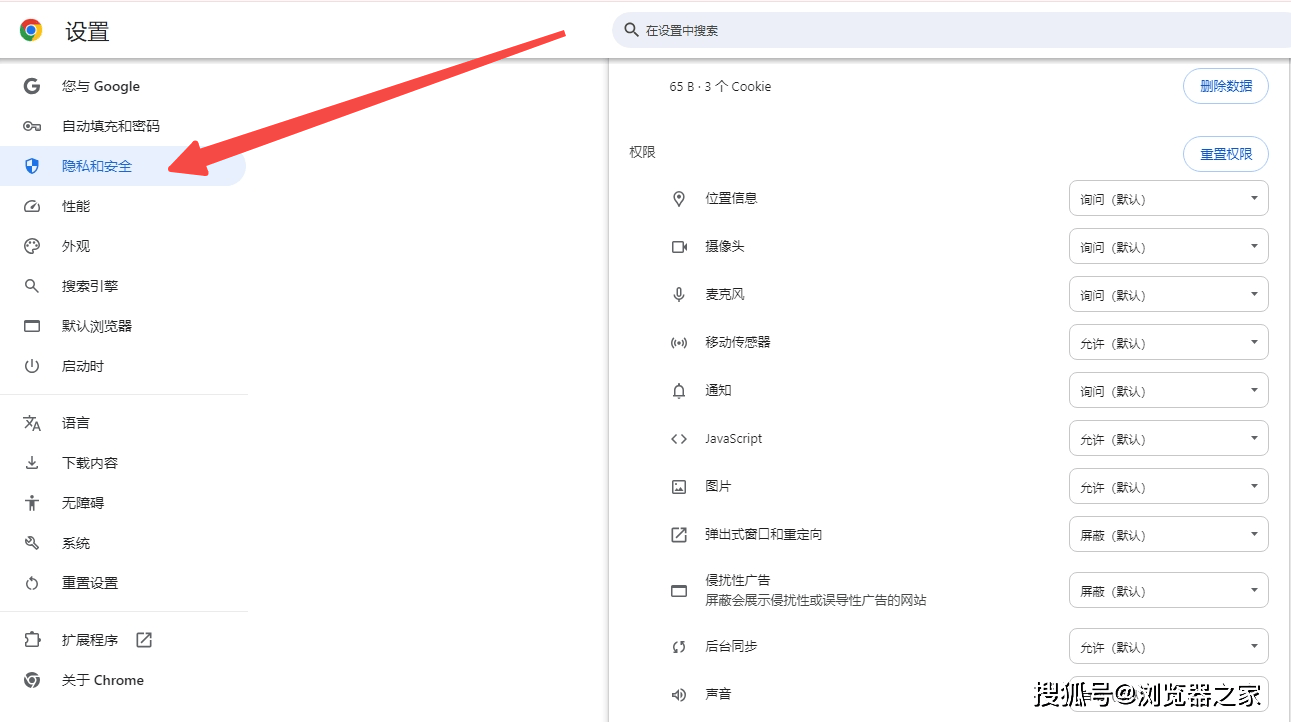
Task: Click the translate icon for 语言
Action: pyautogui.click(x=32, y=423)
